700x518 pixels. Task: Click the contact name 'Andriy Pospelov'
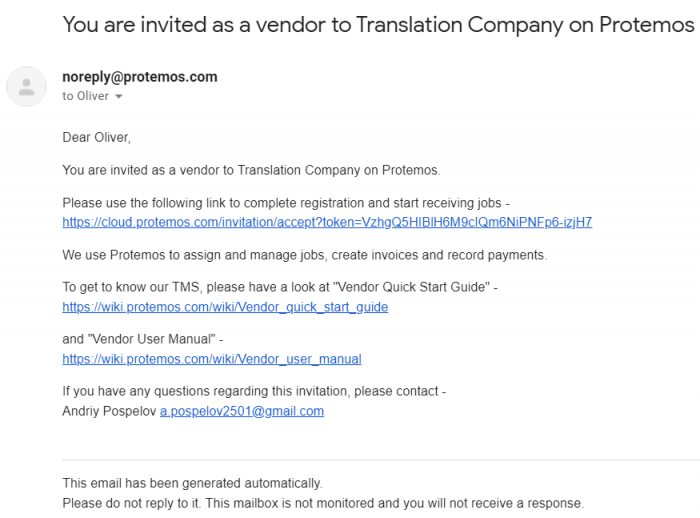108,411
